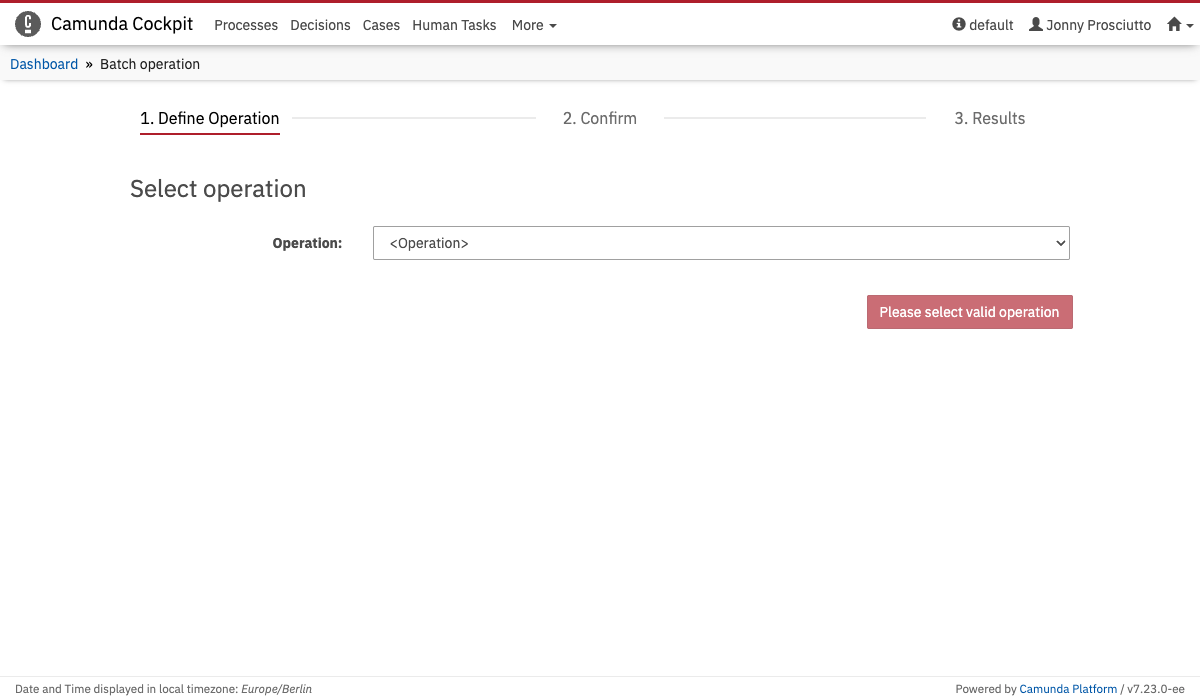The image size is (1200, 700).
Task: Select the Confirm step
Action: coord(599,118)
